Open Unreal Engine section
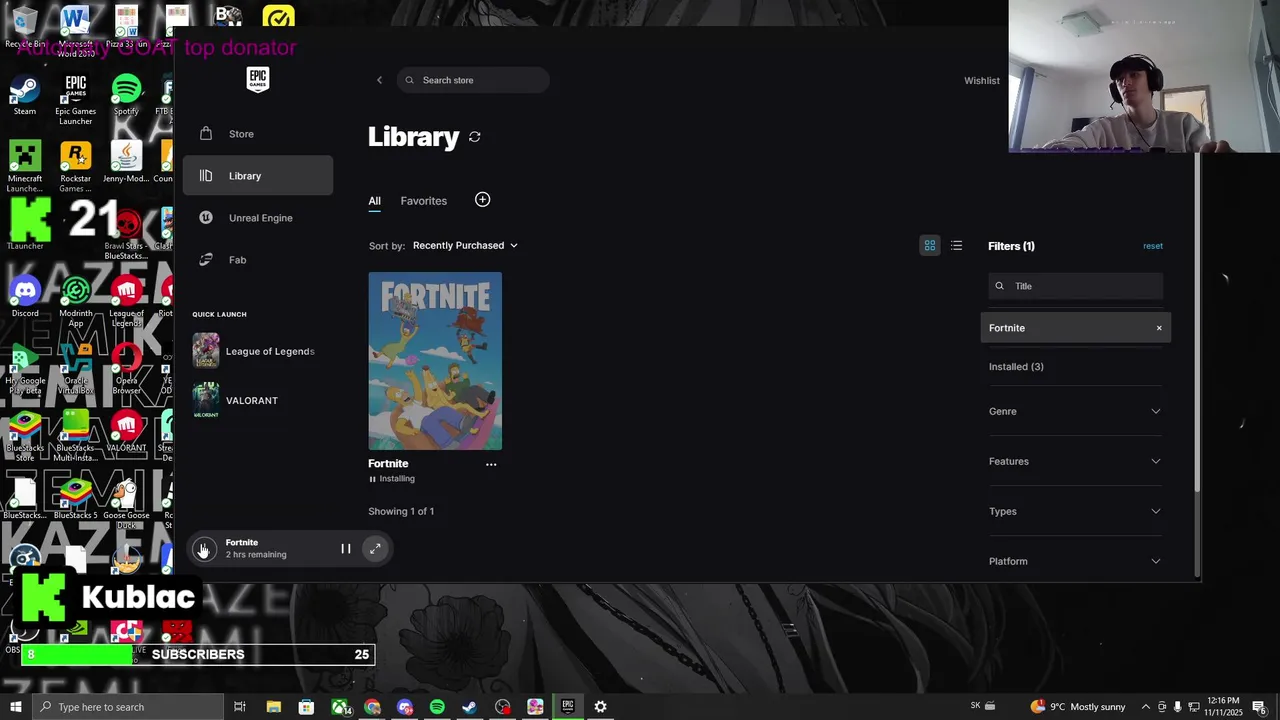 coord(258,218)
